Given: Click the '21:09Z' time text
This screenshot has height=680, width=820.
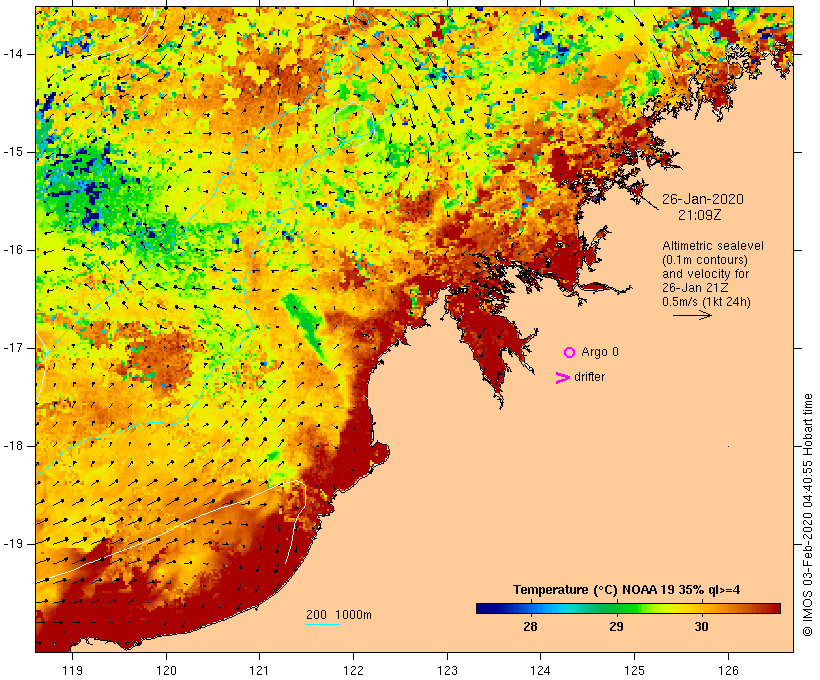Looking at the screenshot, I should click(x=700, y=215).
